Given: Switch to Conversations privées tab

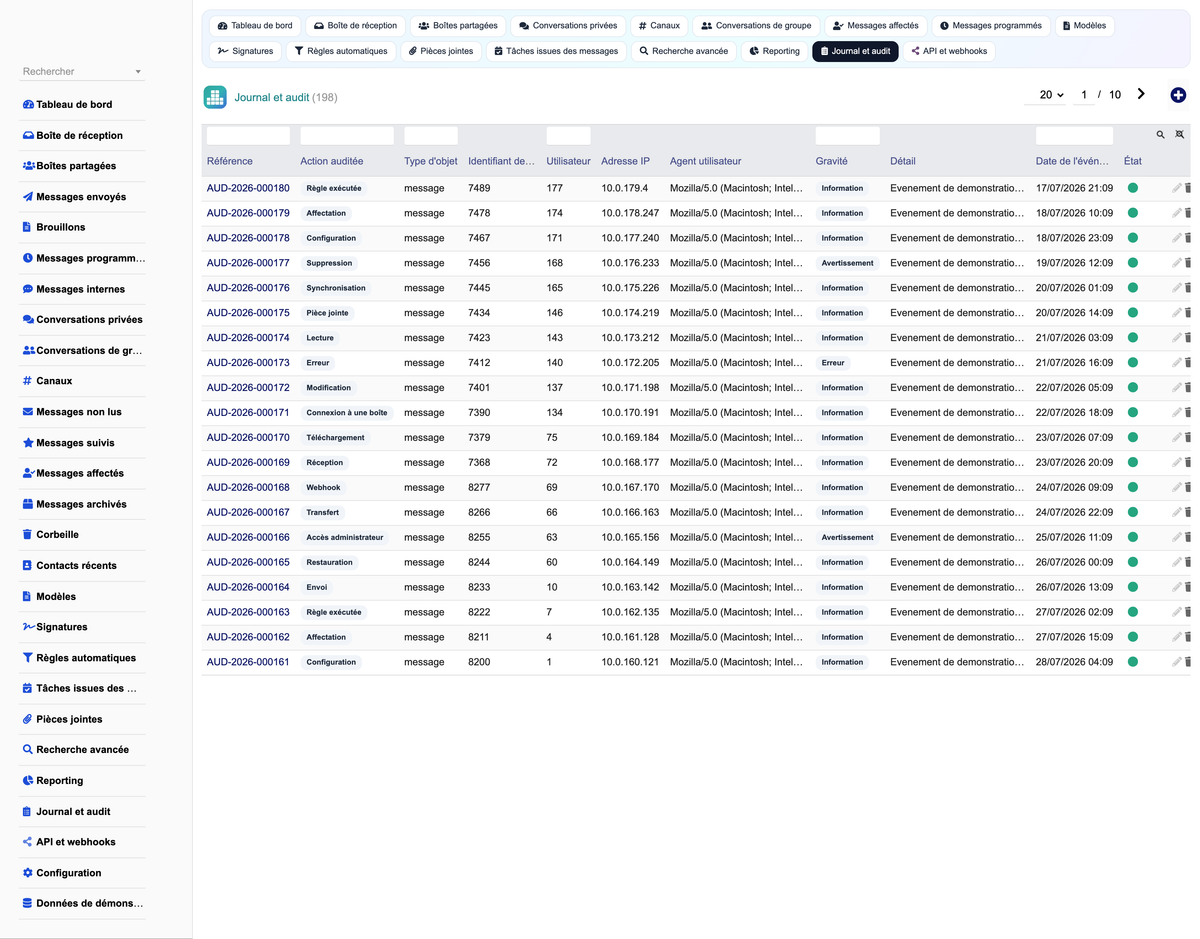Looking at the screenshot, I should [568, 26].
